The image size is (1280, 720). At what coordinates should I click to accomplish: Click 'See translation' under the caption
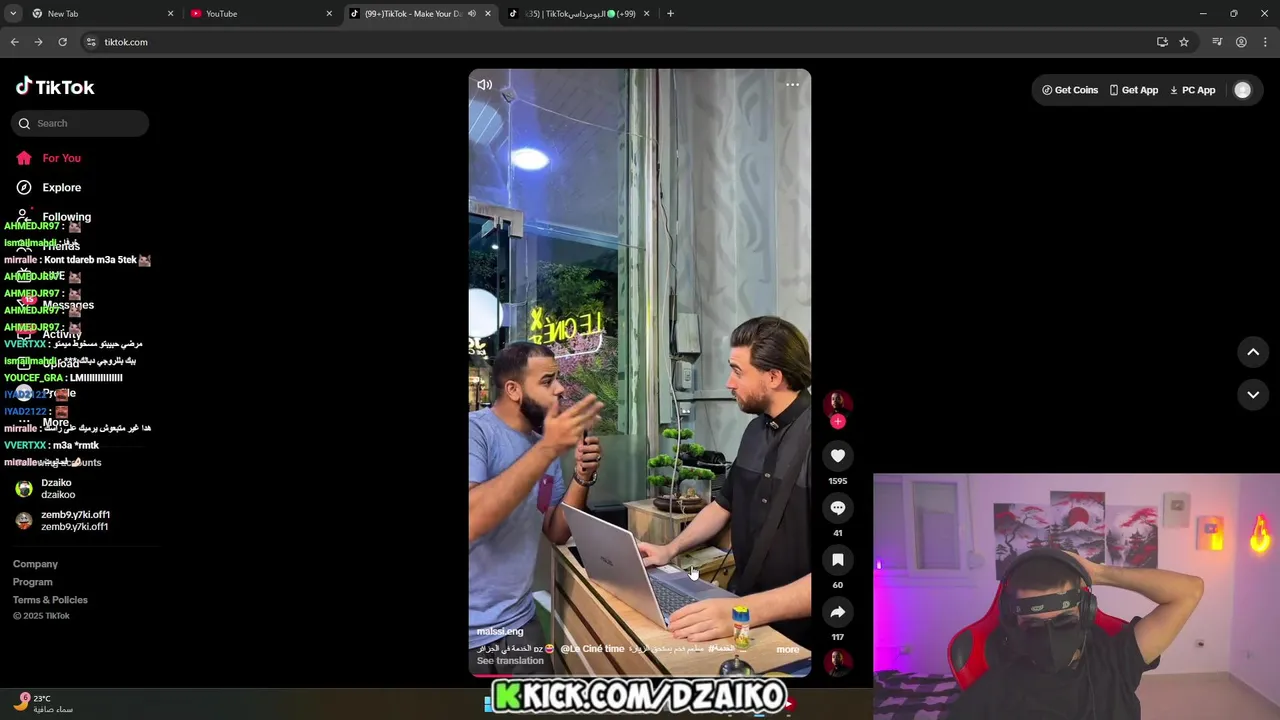click(x=510, y=661)
